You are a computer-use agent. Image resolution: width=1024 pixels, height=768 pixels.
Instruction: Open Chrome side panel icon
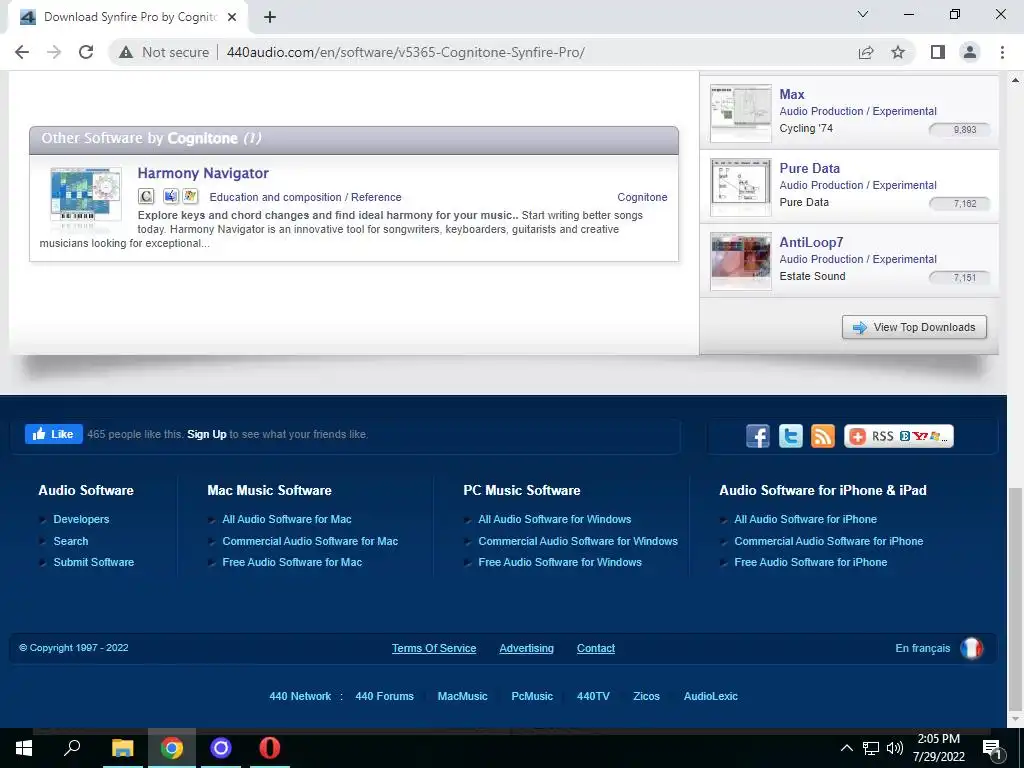click(x=938, y=52)
